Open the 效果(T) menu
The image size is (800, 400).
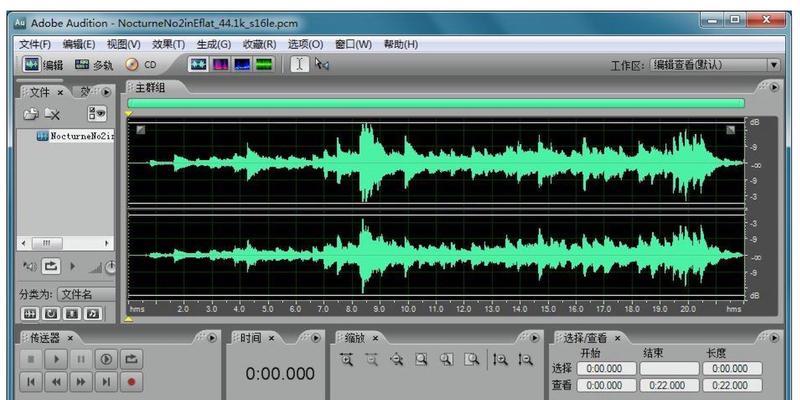click(168, 44)
